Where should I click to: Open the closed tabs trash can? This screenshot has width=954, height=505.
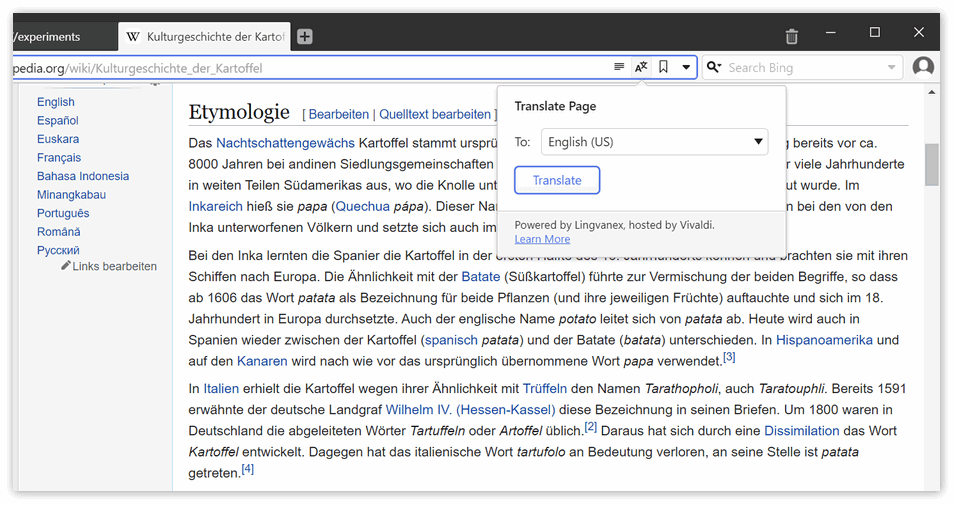[x=792, y=36]
